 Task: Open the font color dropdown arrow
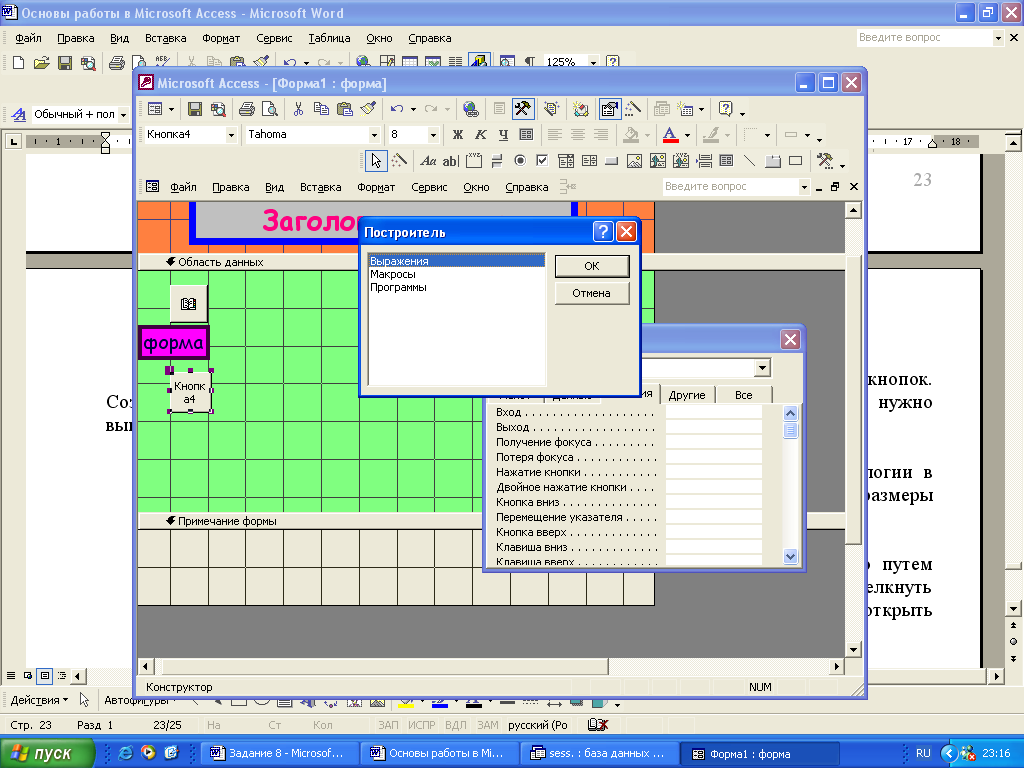coord(687,136)
